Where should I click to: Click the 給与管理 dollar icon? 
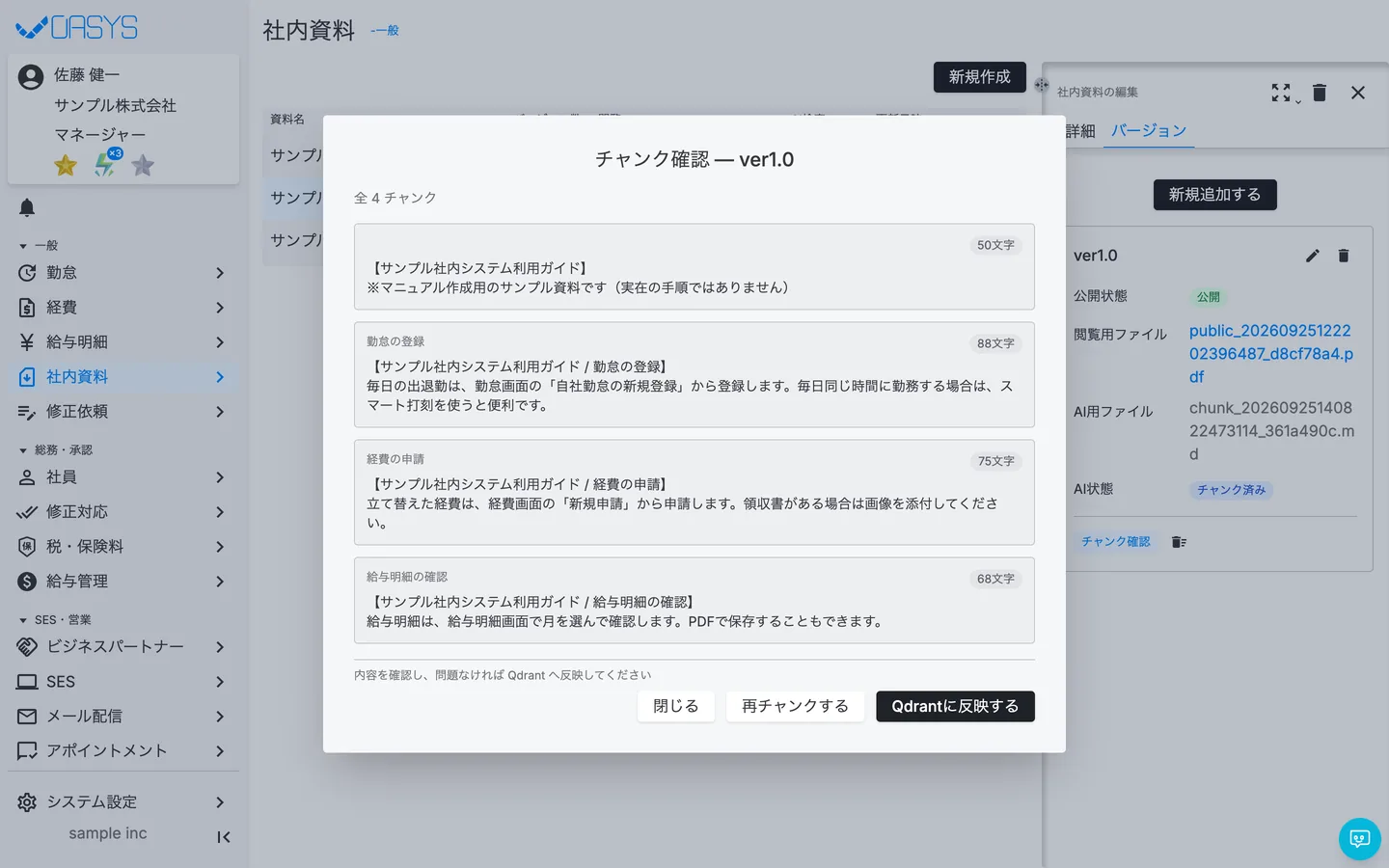point(27,582)
